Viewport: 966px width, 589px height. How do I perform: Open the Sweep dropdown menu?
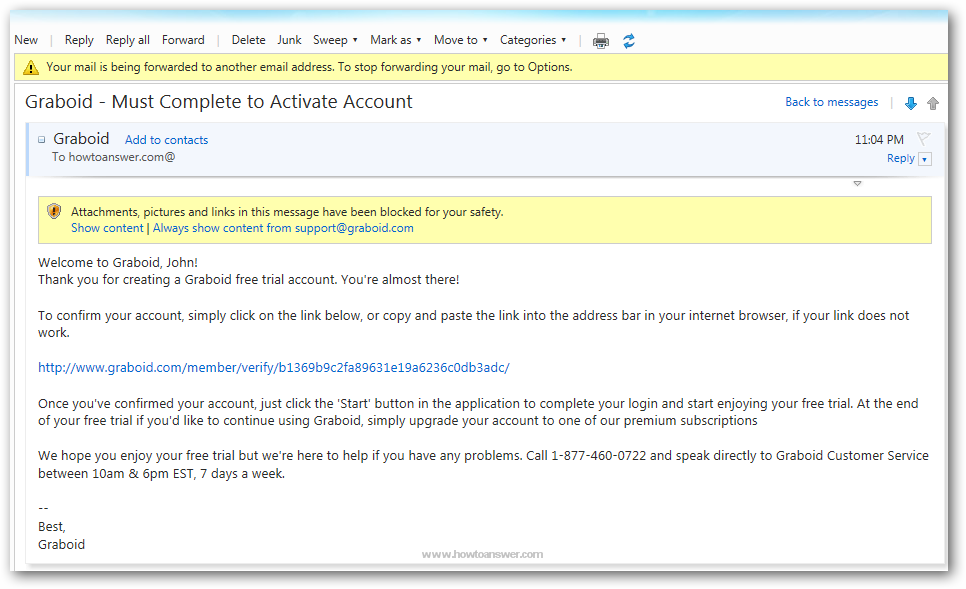click(x=335, y=40)
